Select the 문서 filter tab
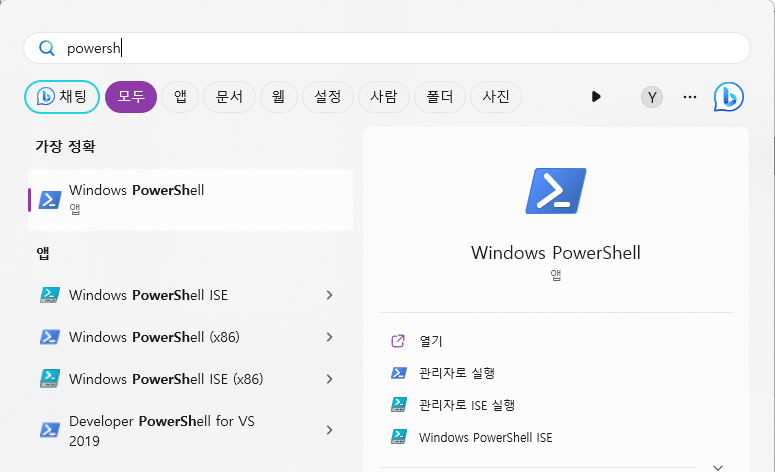775x472 pixels. [229, 97]
